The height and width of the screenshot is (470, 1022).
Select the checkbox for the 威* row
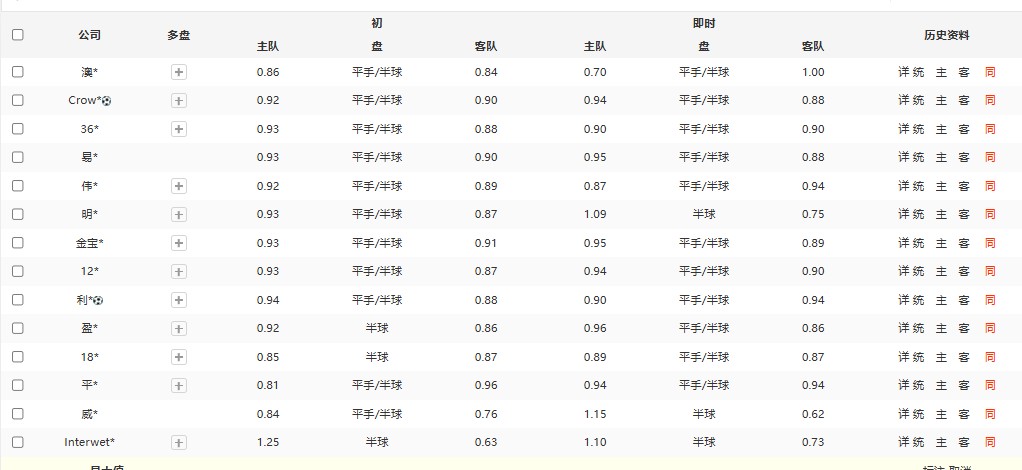(17, 414)
